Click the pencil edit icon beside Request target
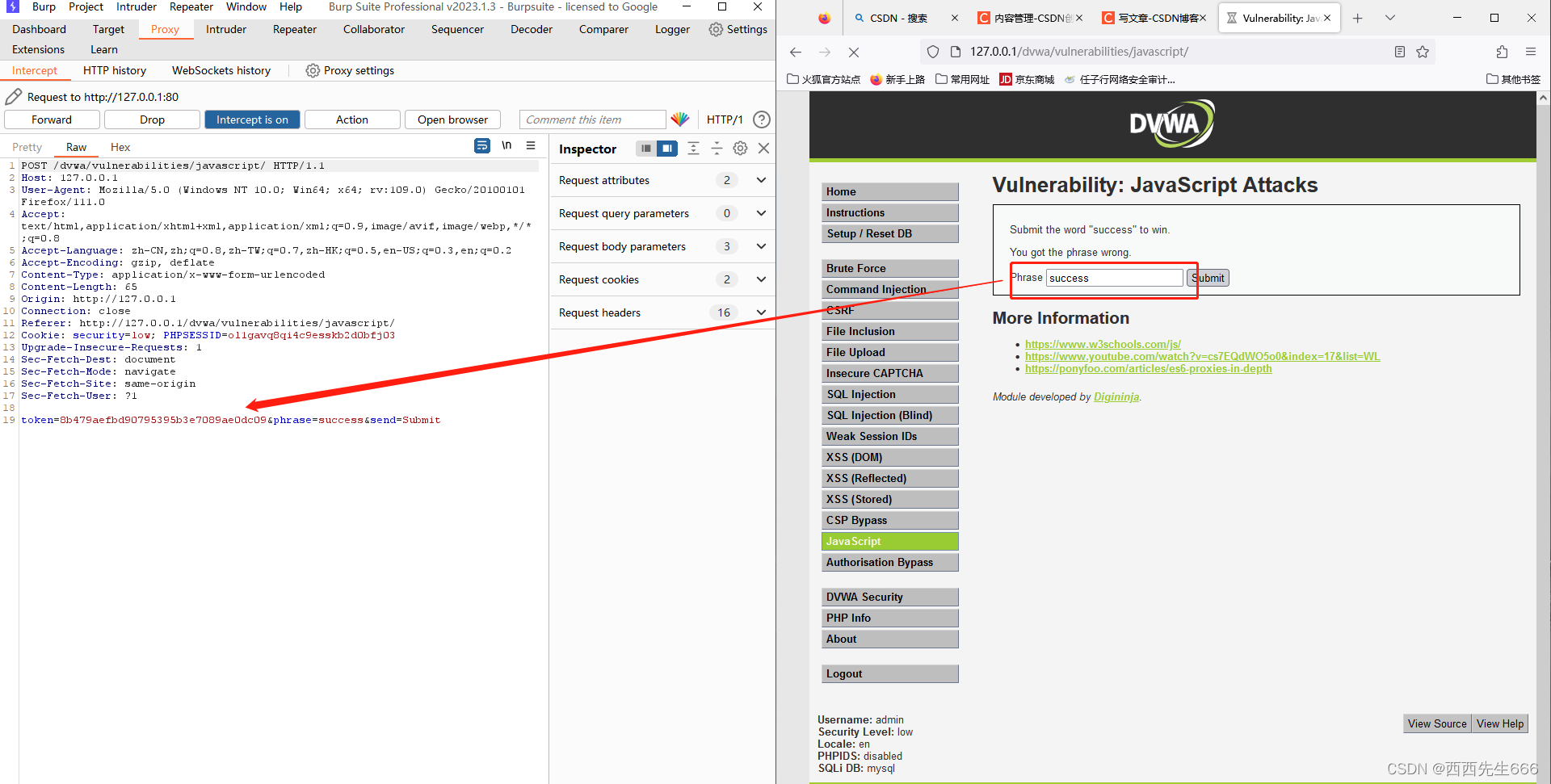Image resolution: width=1551 pixels, height=784 pixels. (x=13, y=97)
